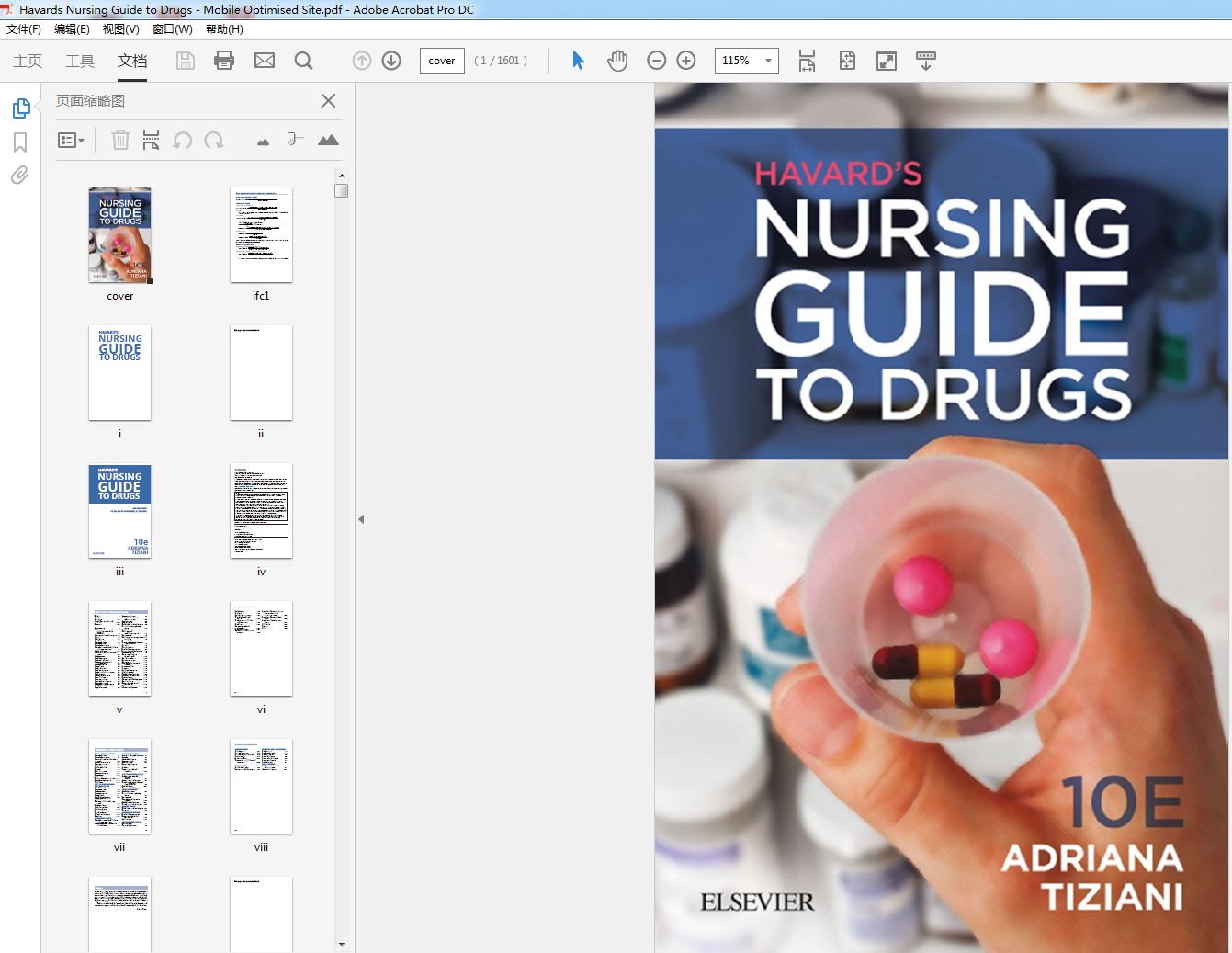Open the Attachments paperclip icon
The height and width of the screenshot is (953, 1232).
click(x=19, y=175)
